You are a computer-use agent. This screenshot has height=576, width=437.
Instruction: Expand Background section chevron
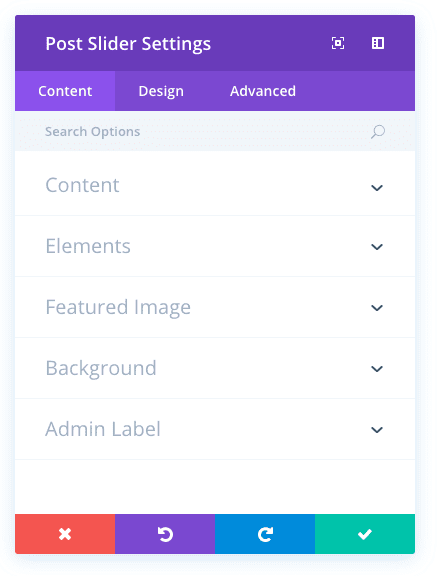pos(377,368)
